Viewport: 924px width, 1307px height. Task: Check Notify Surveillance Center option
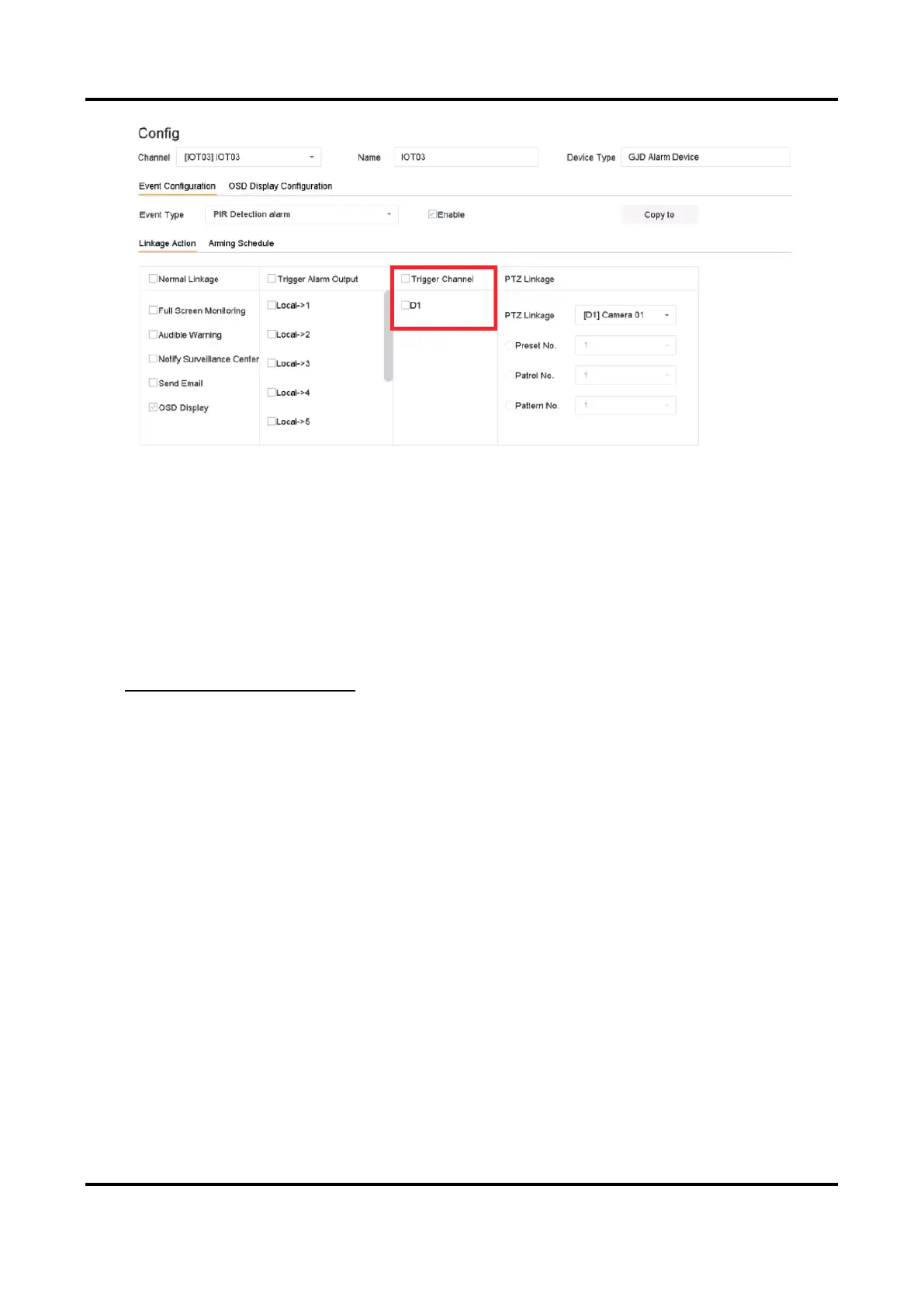153,359
